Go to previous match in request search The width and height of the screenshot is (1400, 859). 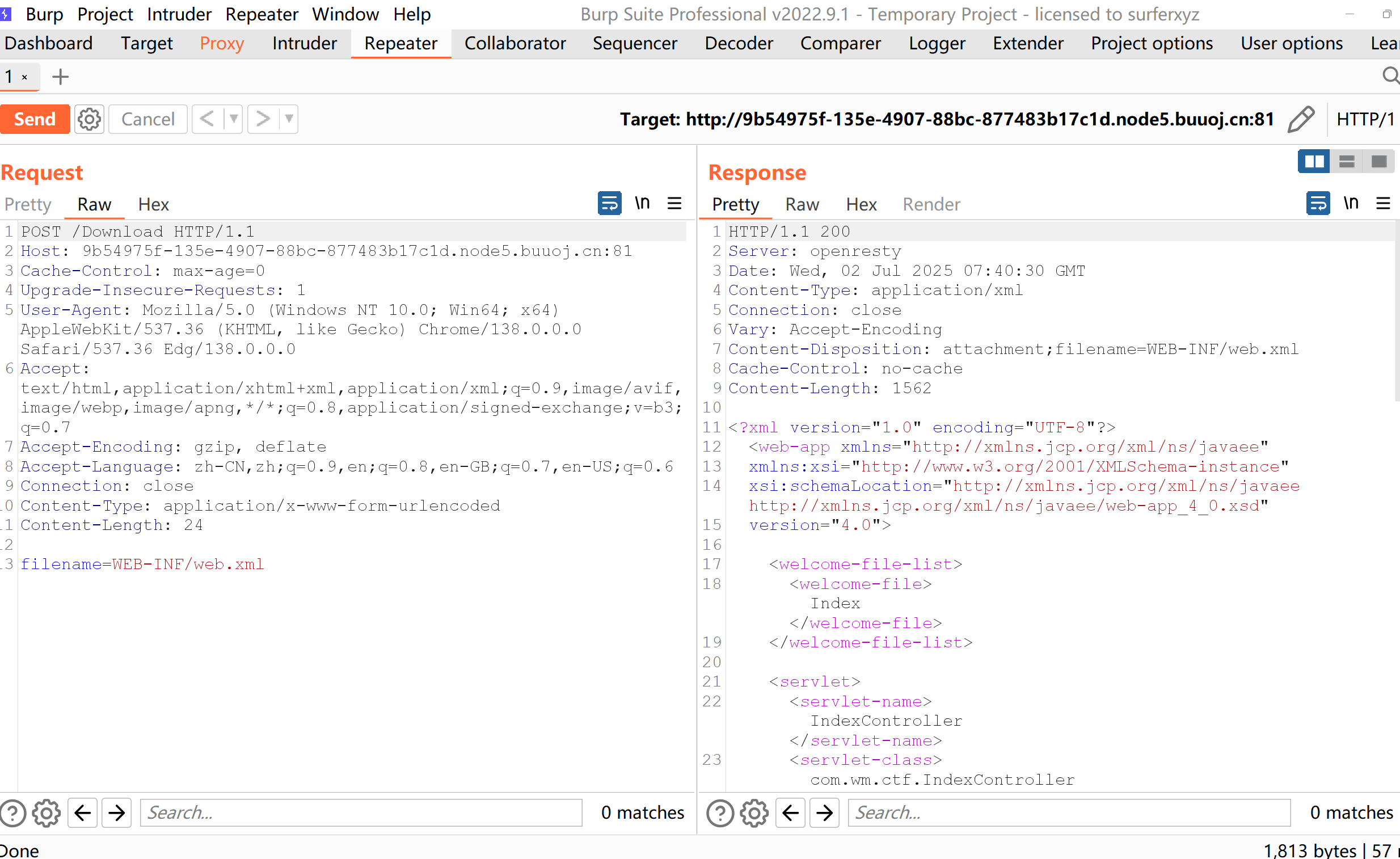(x=83, y=813)
